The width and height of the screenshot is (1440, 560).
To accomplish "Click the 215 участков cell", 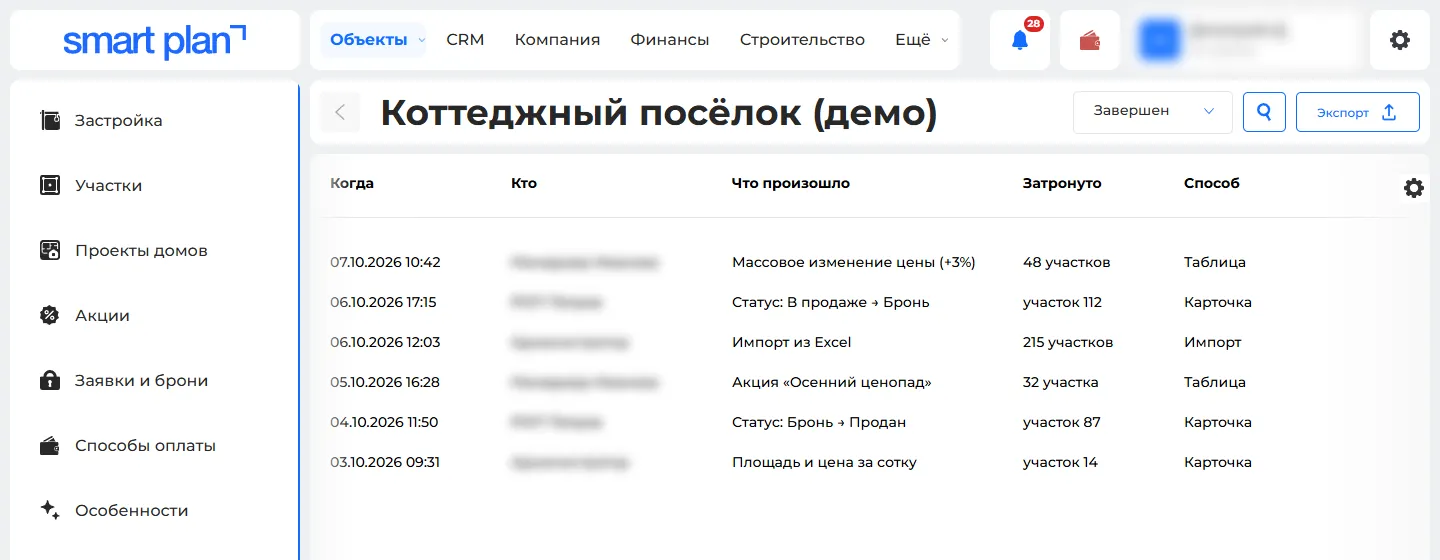I will pyautogui.click(x=1068, y=343).
